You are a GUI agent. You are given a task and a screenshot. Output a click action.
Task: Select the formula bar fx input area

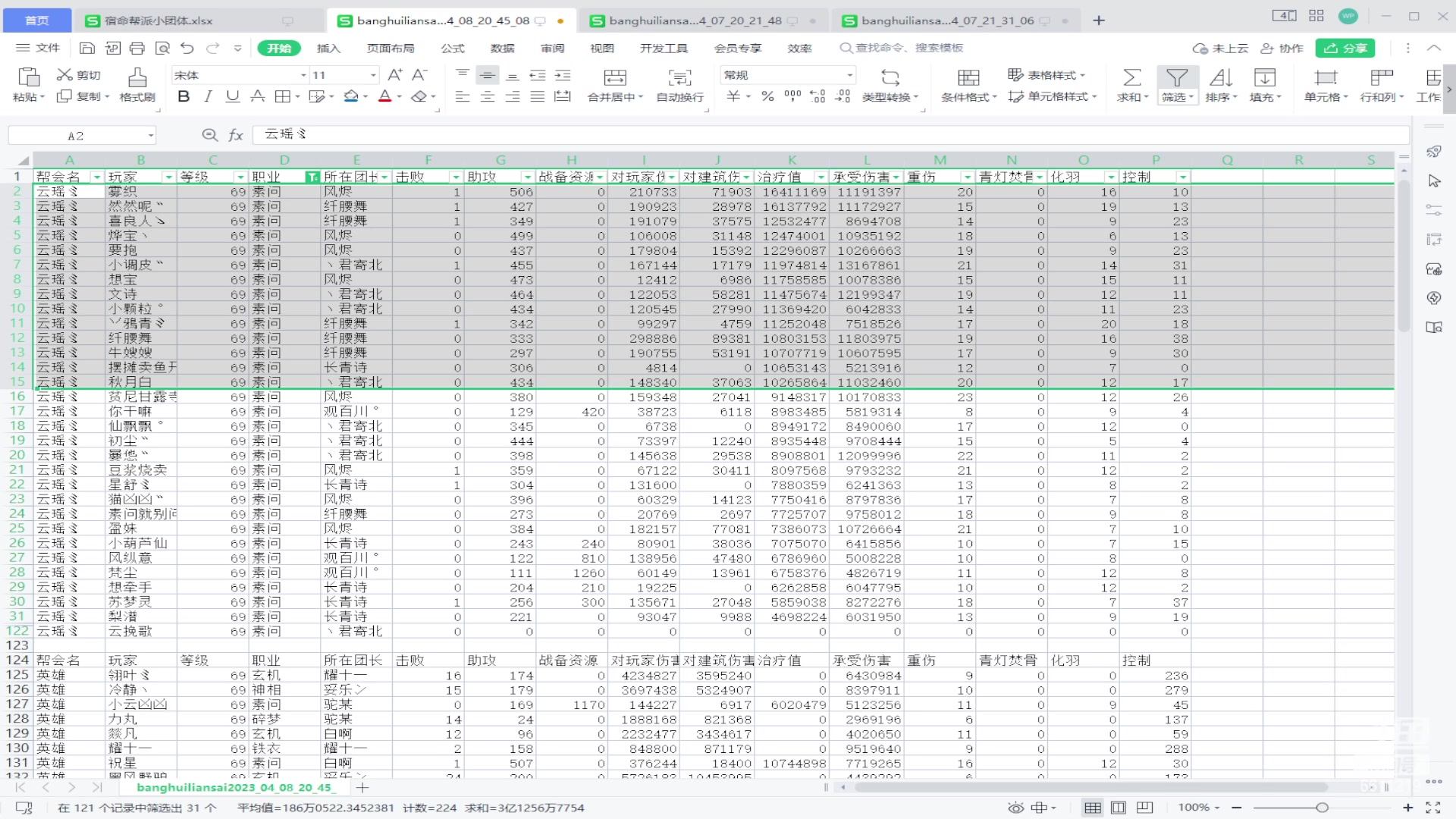(x=531, y=134)
